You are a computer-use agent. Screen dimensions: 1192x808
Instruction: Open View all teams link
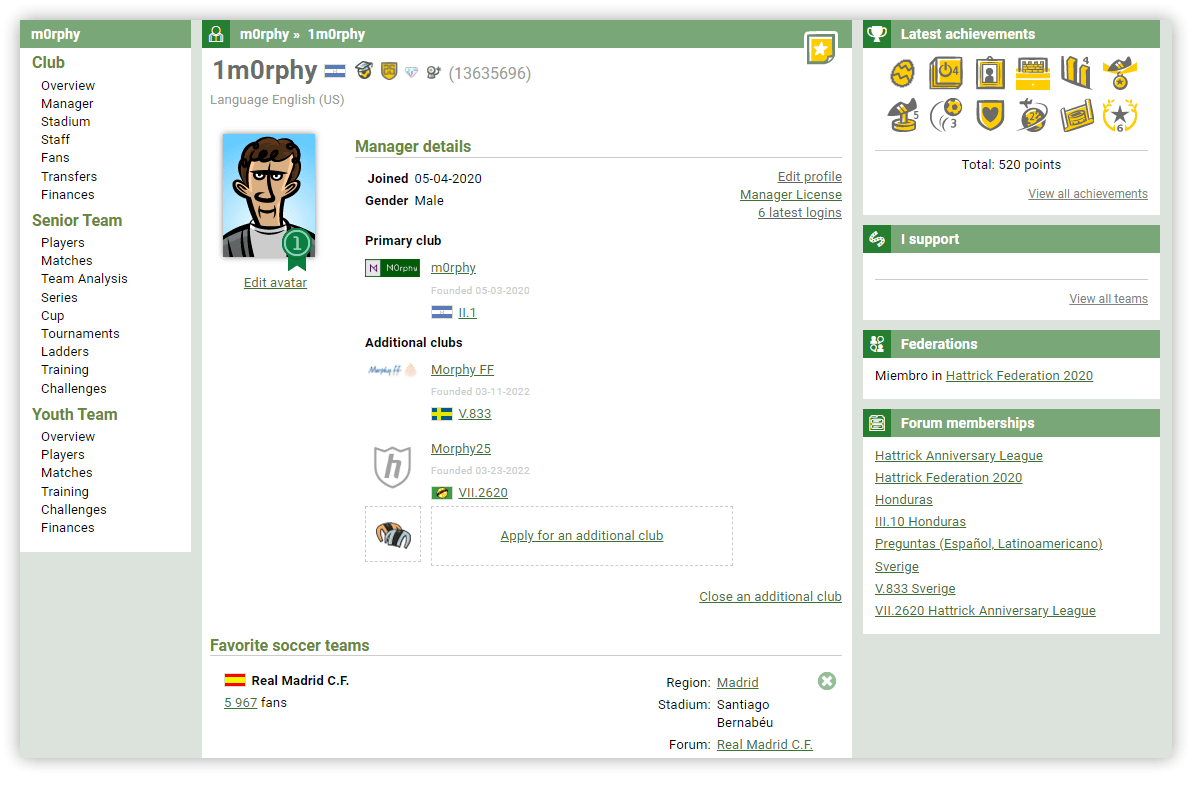tap(1108, 299)
